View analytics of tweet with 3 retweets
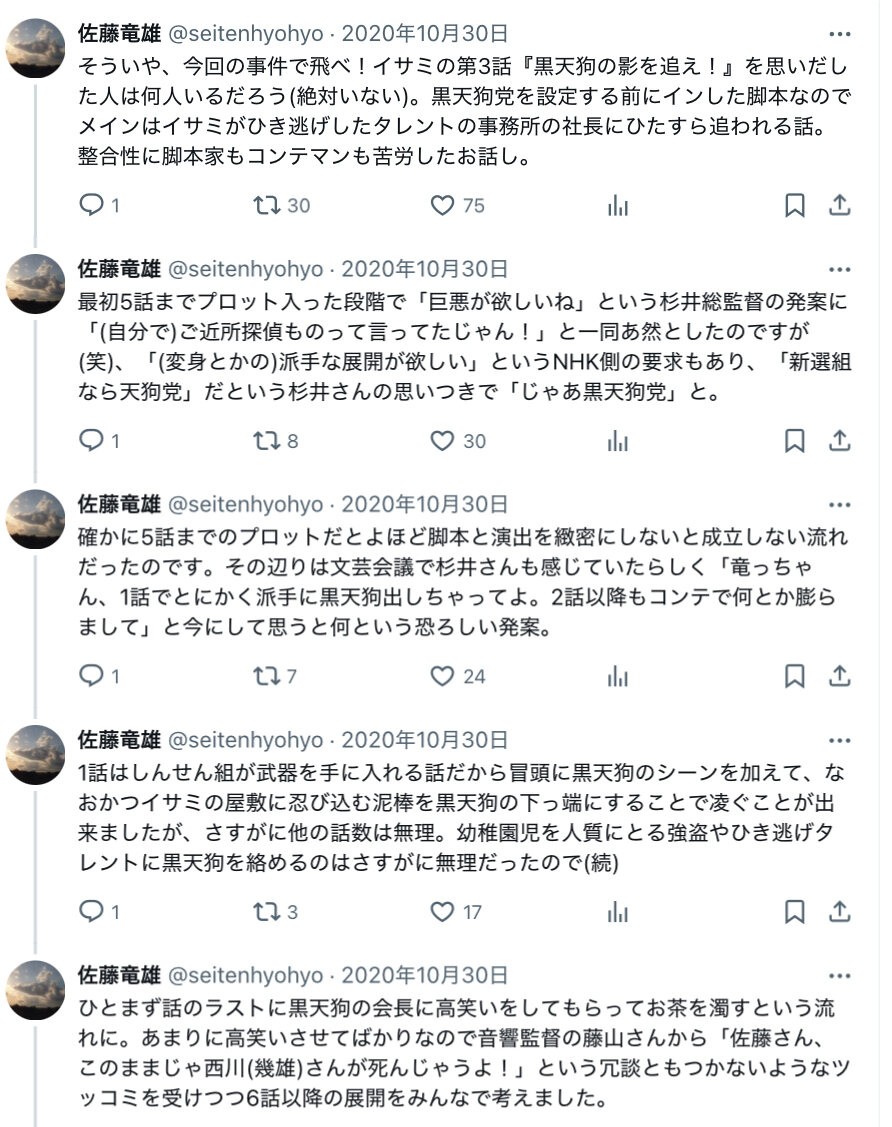 (618, 912)
